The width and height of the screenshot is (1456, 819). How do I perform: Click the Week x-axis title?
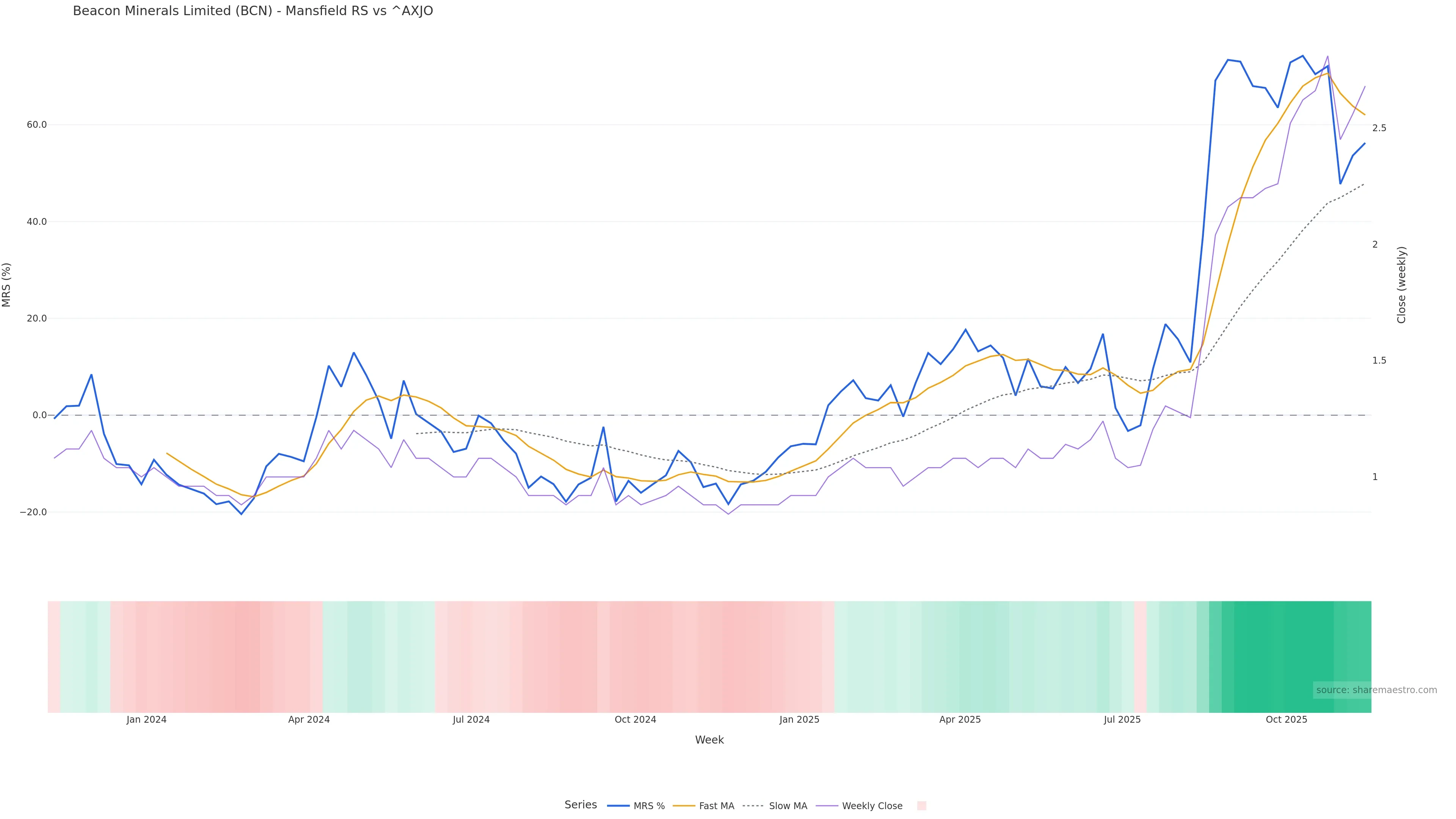click(x=709, y=740)
